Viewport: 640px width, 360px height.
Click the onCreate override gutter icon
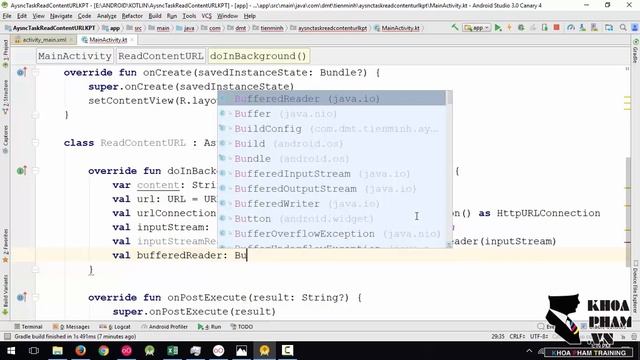(x=22, y=73)
